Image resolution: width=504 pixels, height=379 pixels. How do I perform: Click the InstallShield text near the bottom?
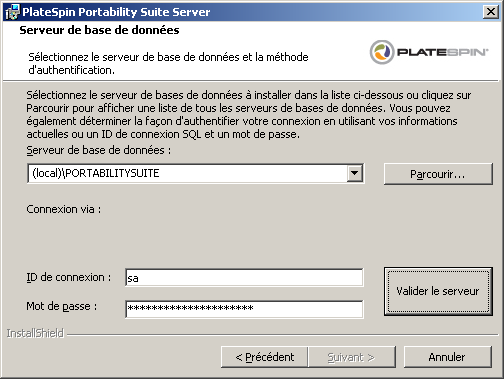35,333
